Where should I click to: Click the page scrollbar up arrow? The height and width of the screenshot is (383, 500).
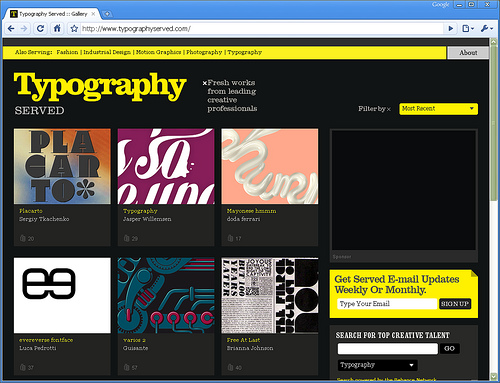tap(493, 42)
